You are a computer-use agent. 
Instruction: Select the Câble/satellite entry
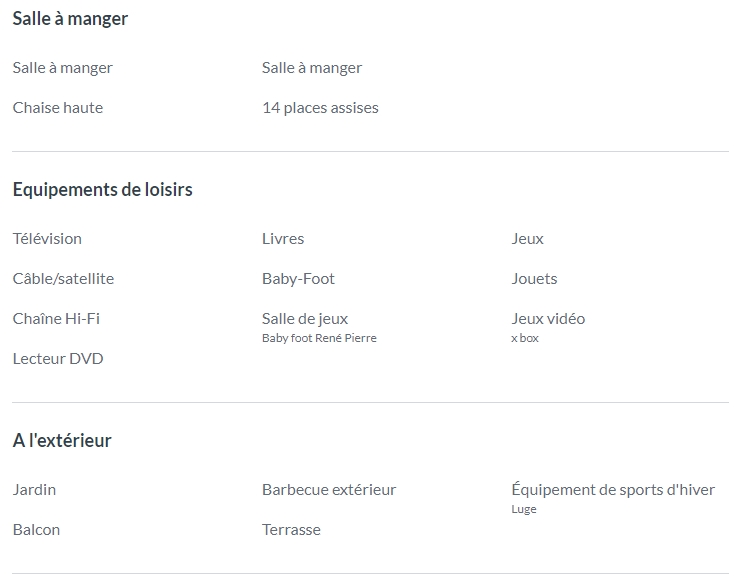click(x=63, y=278)
